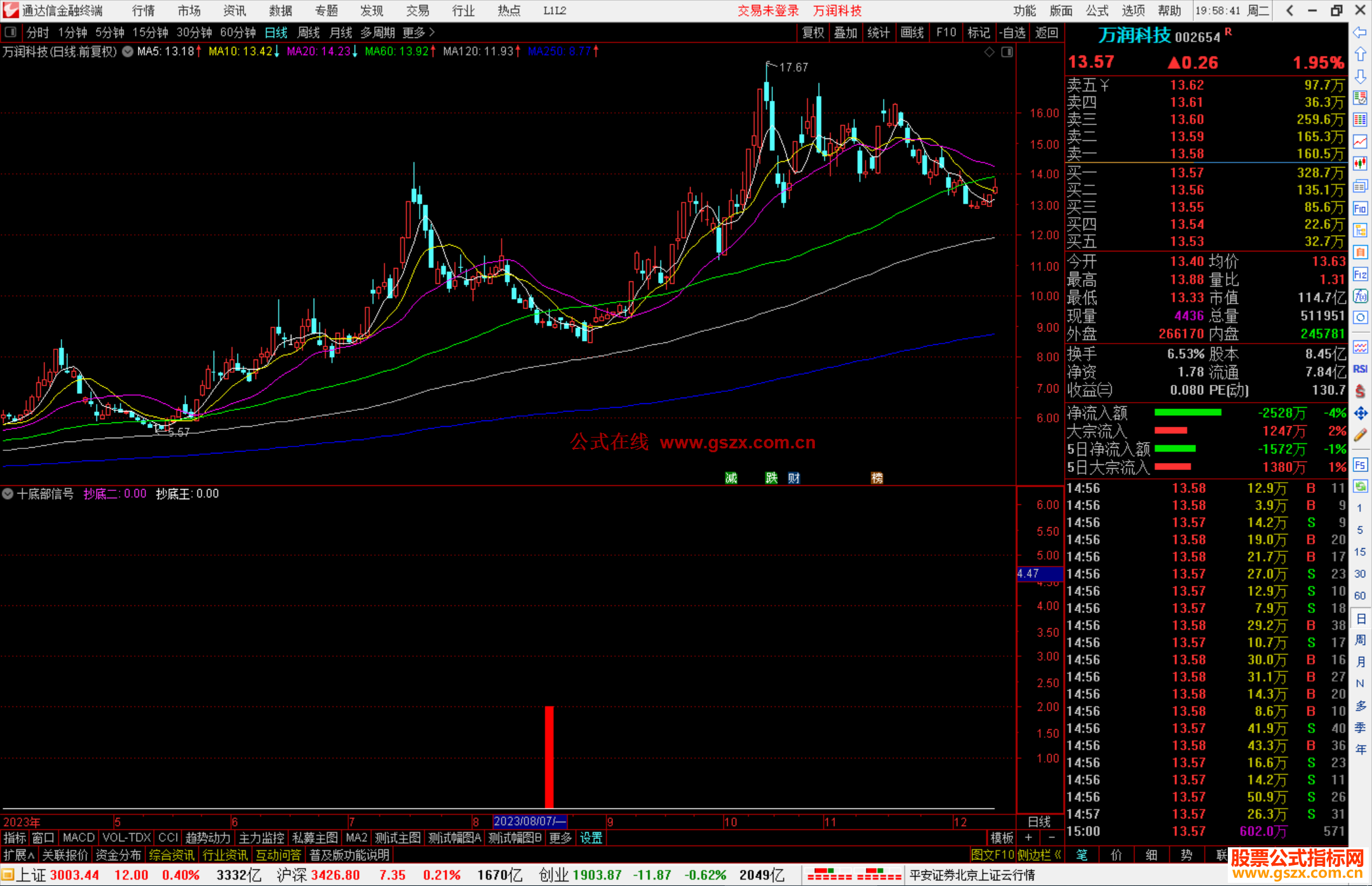Toggle the panel layout icon left of 分时
Image resolution: width=1372 pixels, height=886 pixels.
(11, 32)
